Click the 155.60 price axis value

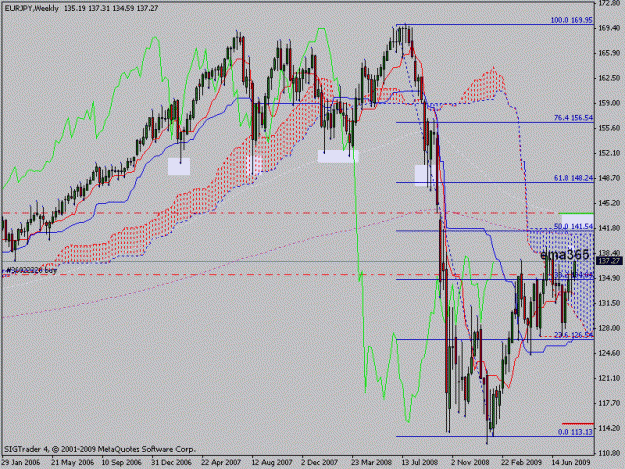tap(609, 128)
